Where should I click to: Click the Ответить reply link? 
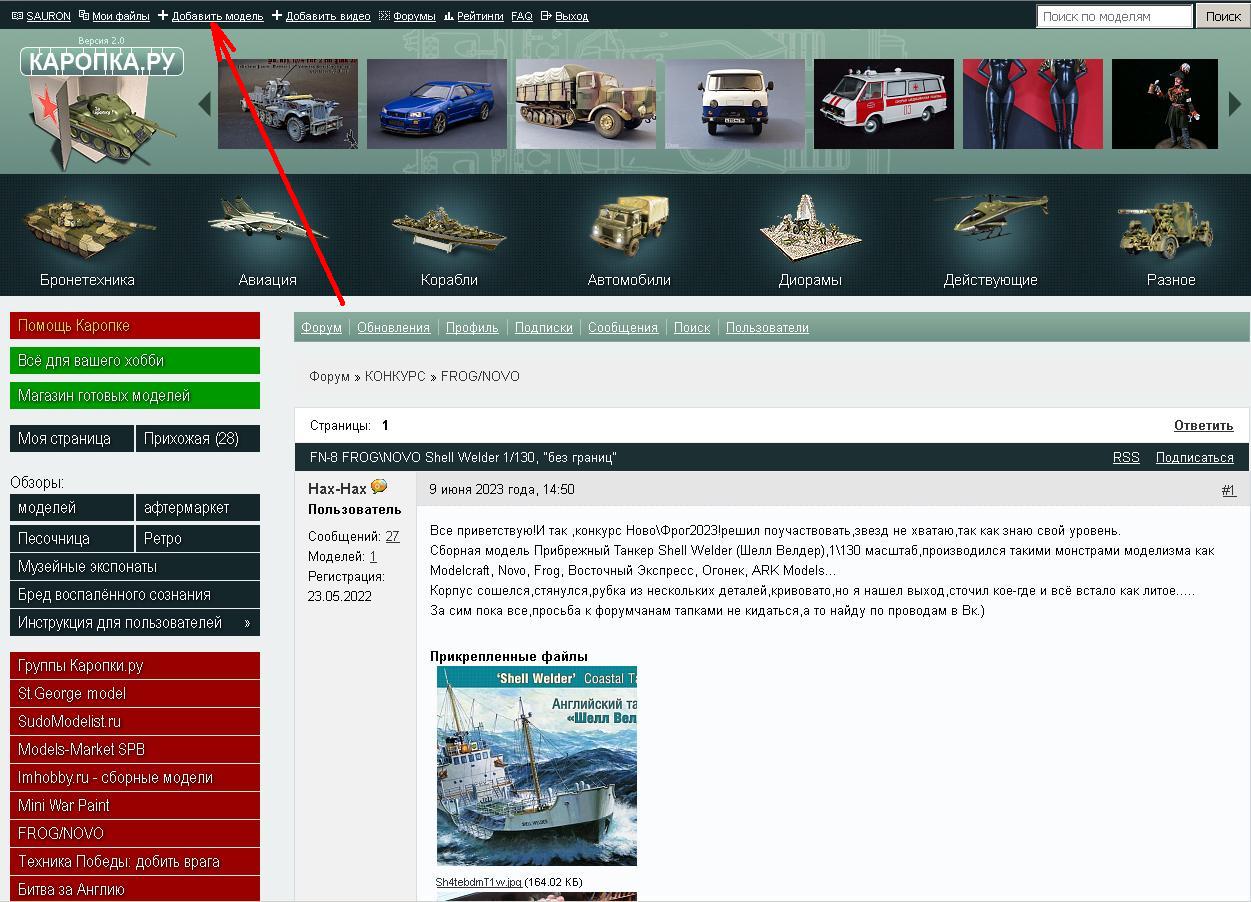coord(1203,425)
